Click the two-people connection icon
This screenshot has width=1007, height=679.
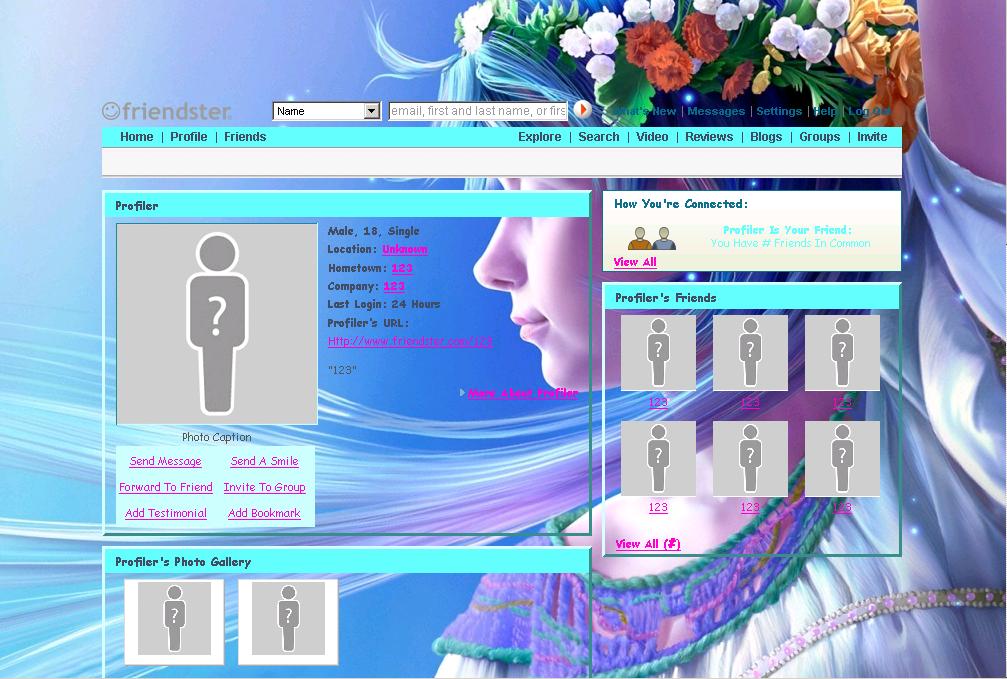coord(651,238)
